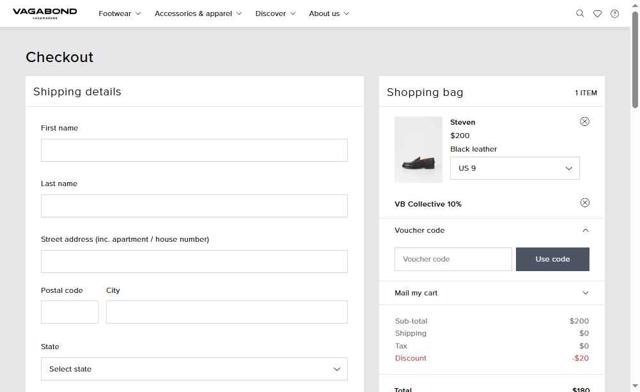Click the Shopping bag heading
Screen dimensions: 640x392
(x=425, y=92)
